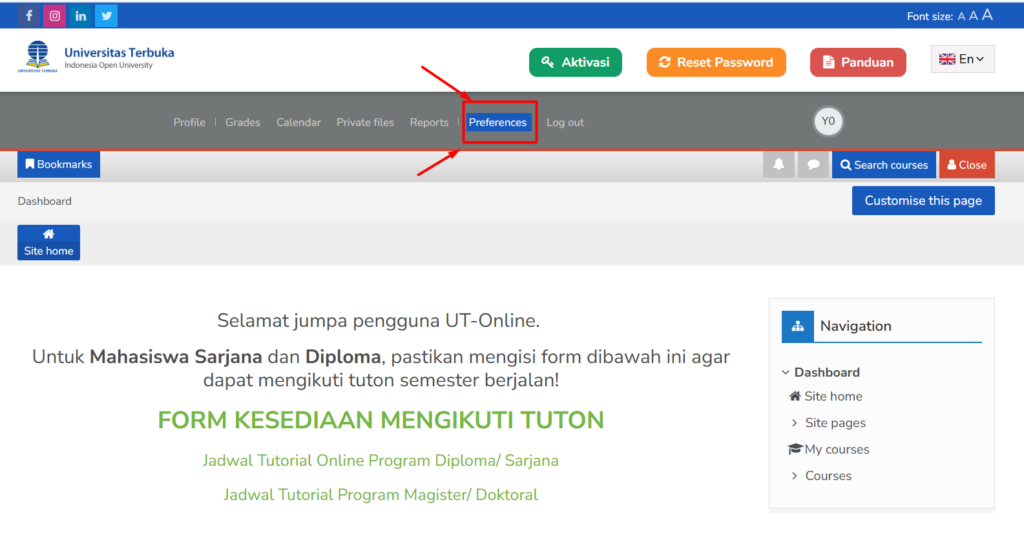Viewport: 1024px width, 553px height.
Task: Open the En language dropdown
Action: pyautogui.click(x=962, y=60)
